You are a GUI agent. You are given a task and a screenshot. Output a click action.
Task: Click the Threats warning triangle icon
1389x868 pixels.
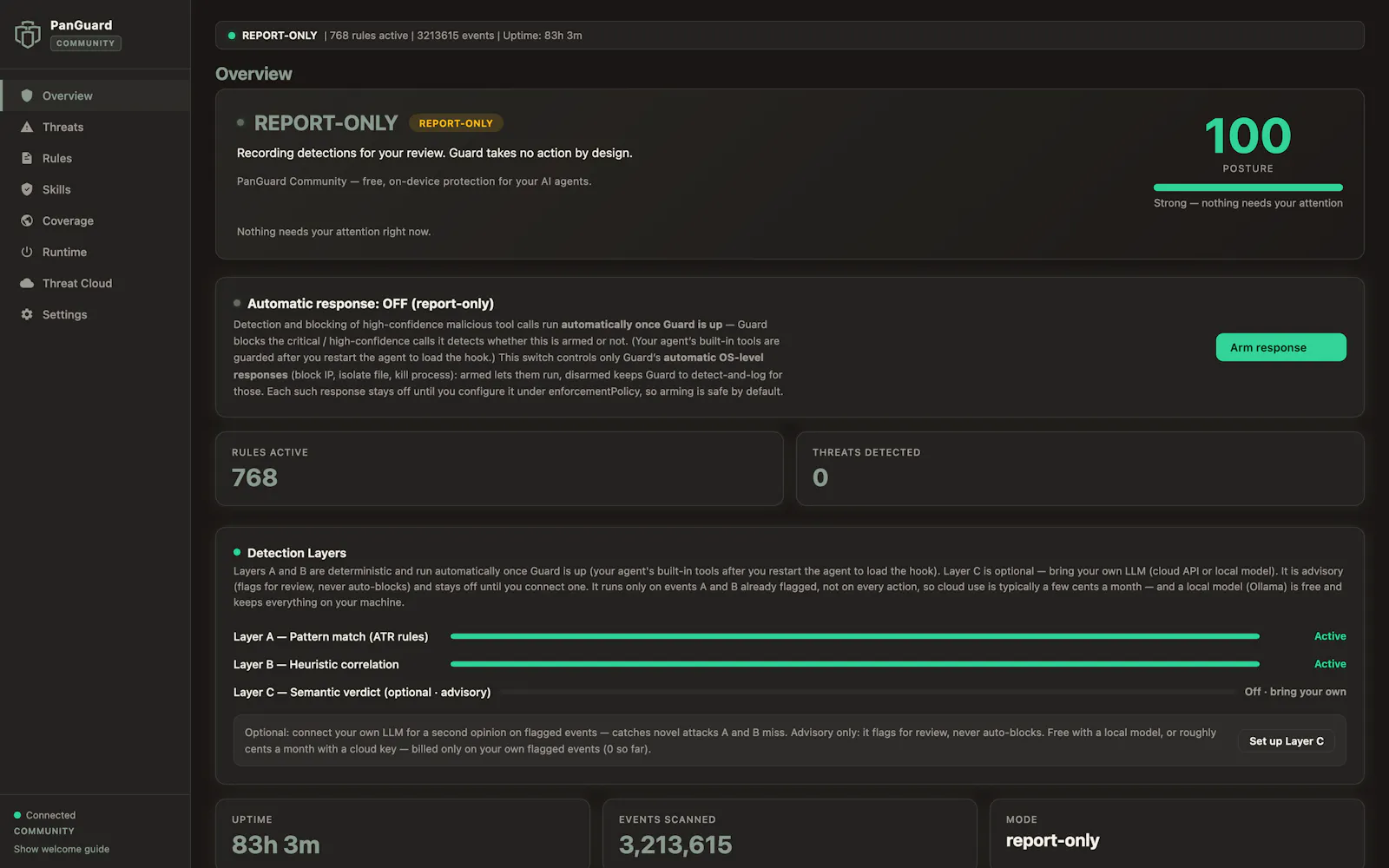(27, 127)
